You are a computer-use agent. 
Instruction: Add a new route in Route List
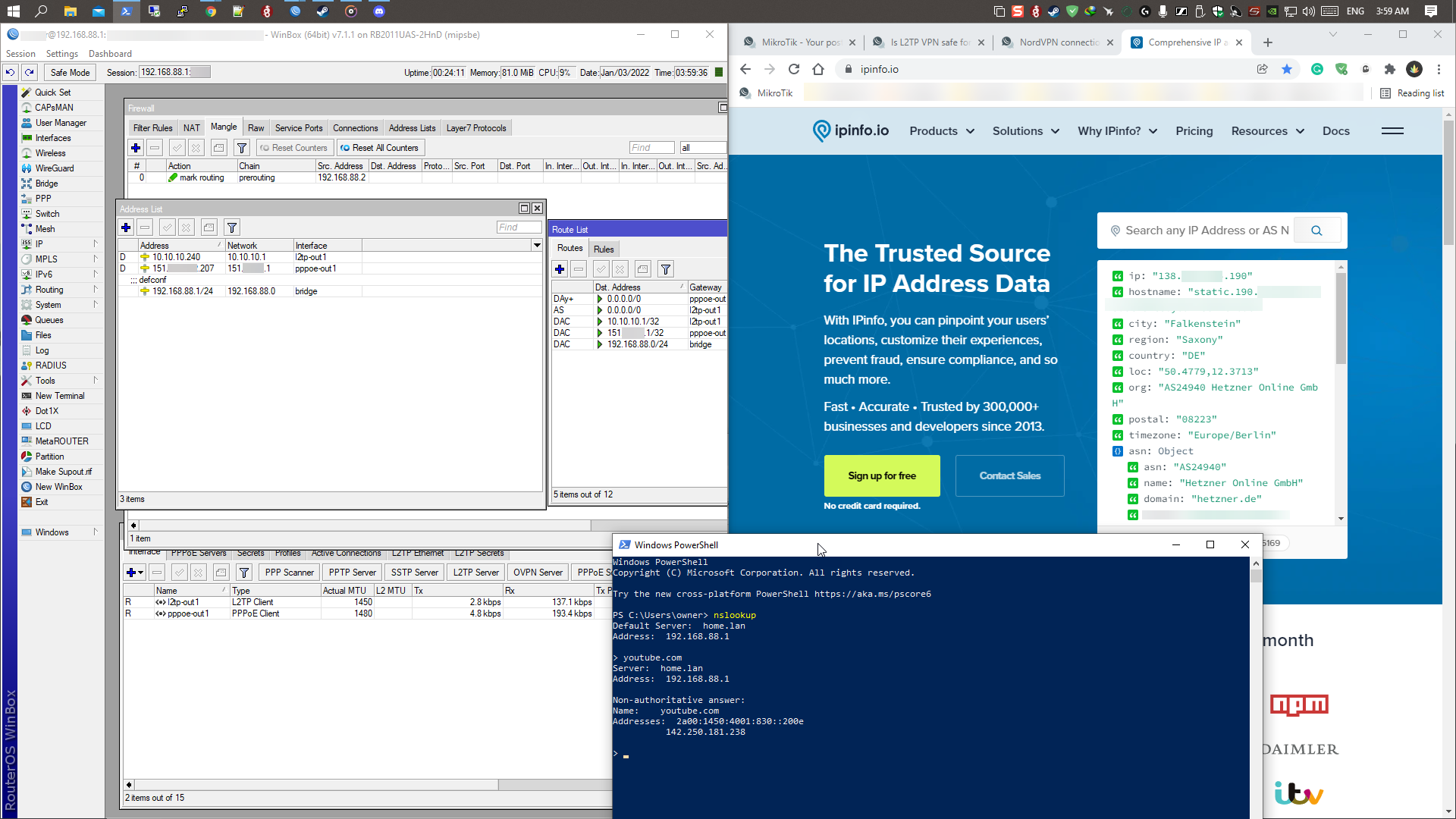pos(560,269)
